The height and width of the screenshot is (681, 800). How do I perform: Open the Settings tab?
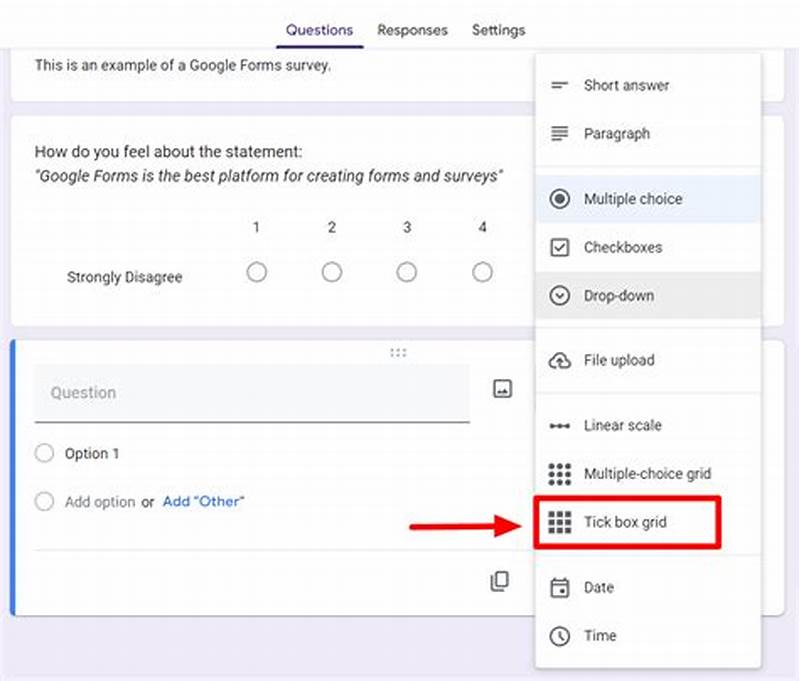point(498,30)
